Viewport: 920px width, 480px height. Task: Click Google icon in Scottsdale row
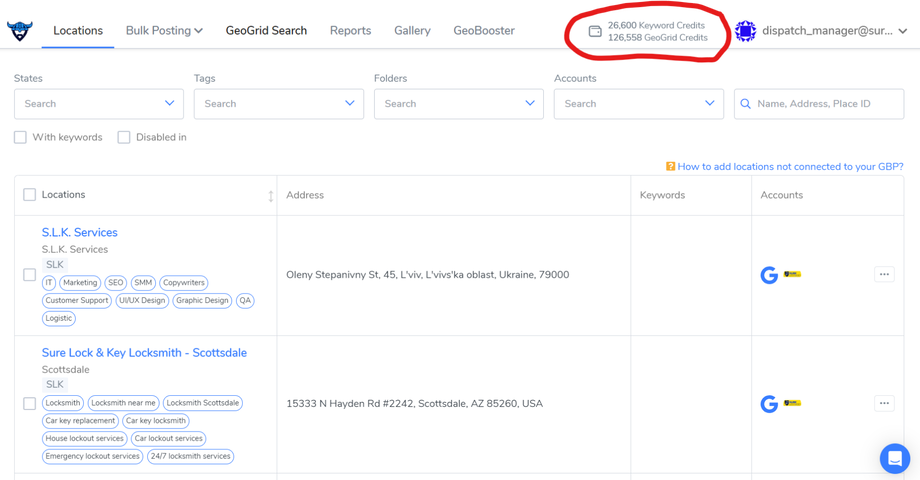769,404
